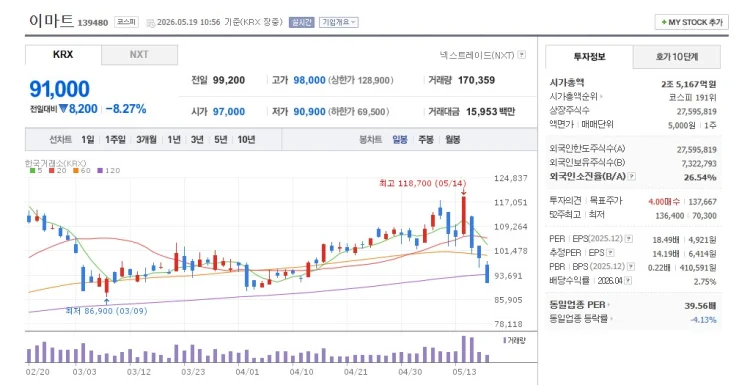
Task: Select the 1일 line chart period
Action: tap(88, 140)
